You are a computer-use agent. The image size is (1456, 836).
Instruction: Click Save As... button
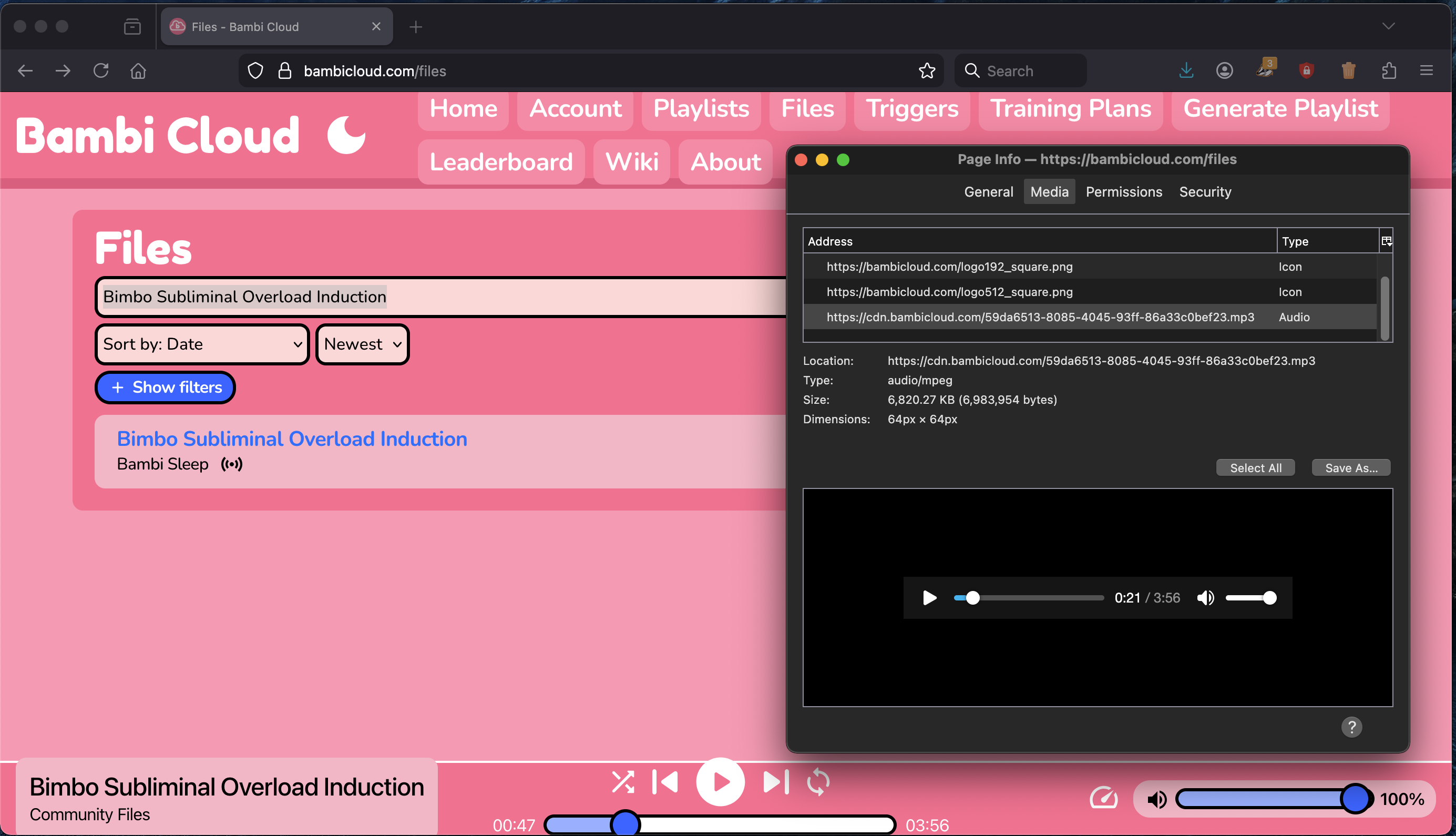click(1351, 468)
